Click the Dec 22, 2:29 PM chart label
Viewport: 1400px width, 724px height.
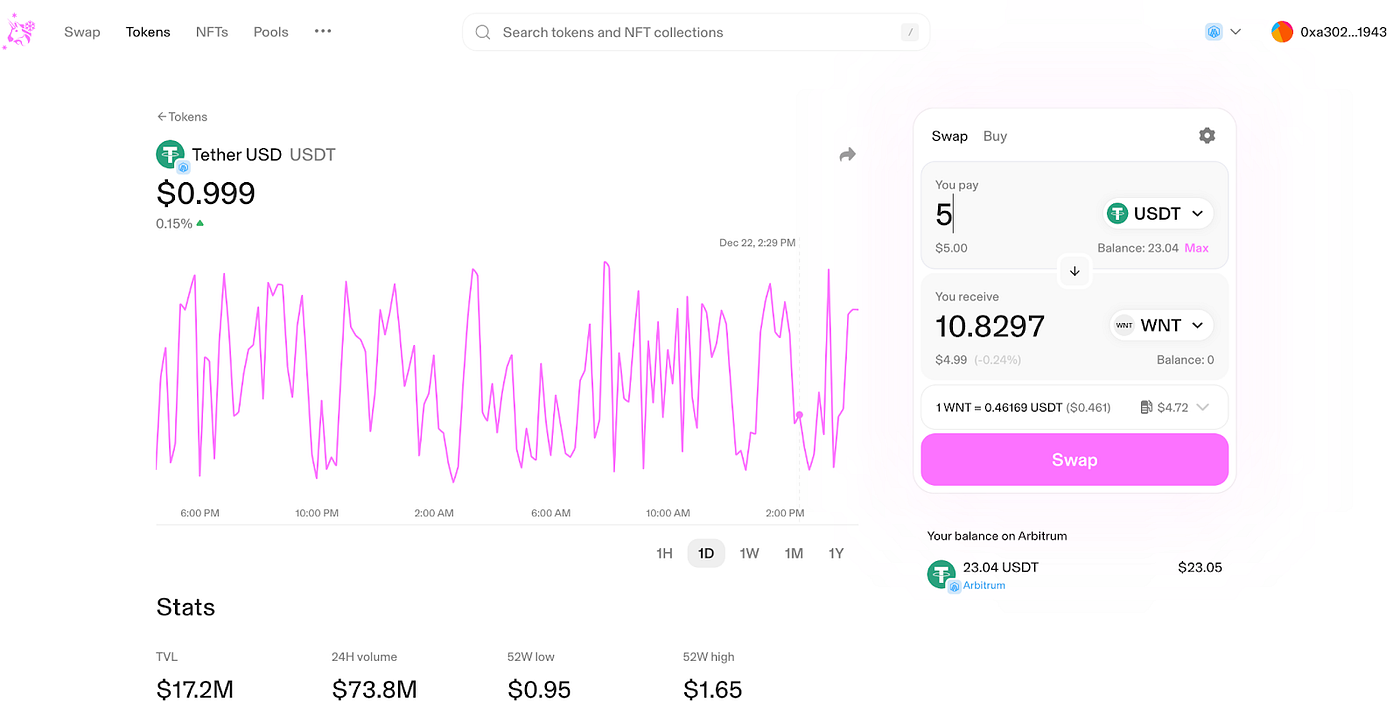click(x=757, y=243)
